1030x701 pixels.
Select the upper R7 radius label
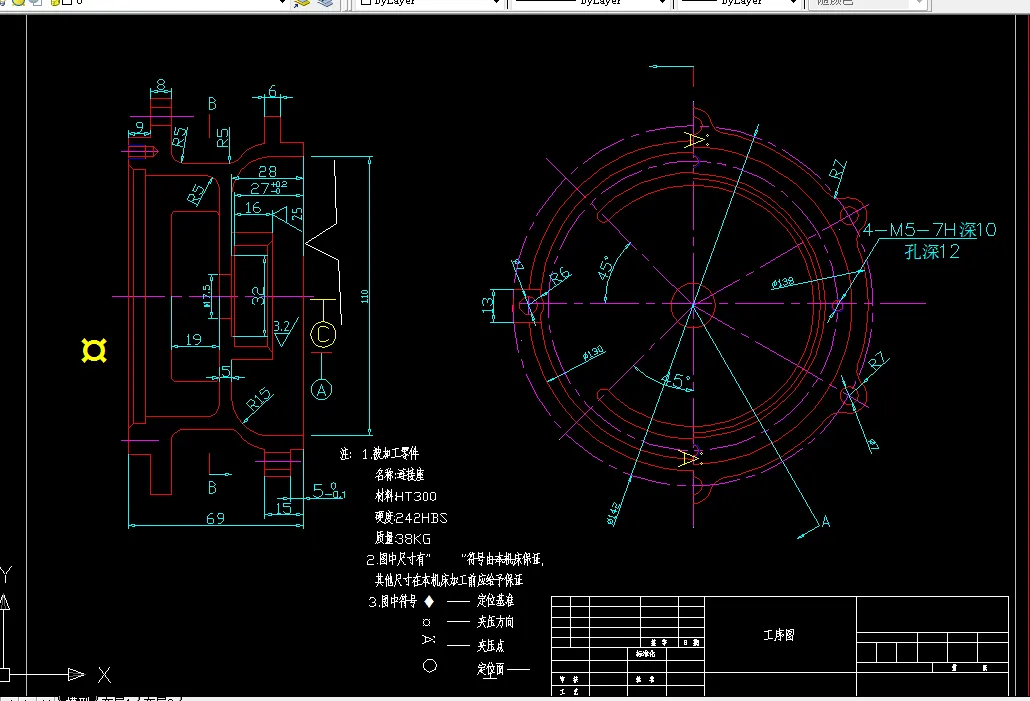836,171
